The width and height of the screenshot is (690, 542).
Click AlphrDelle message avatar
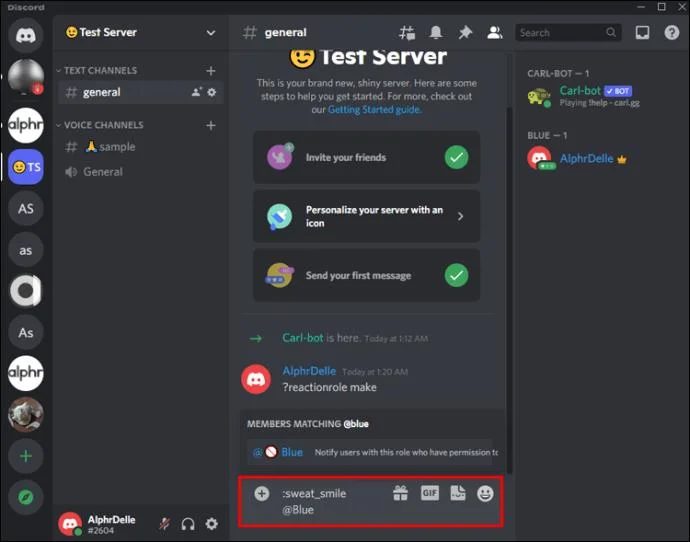click(x=256, y=379)
